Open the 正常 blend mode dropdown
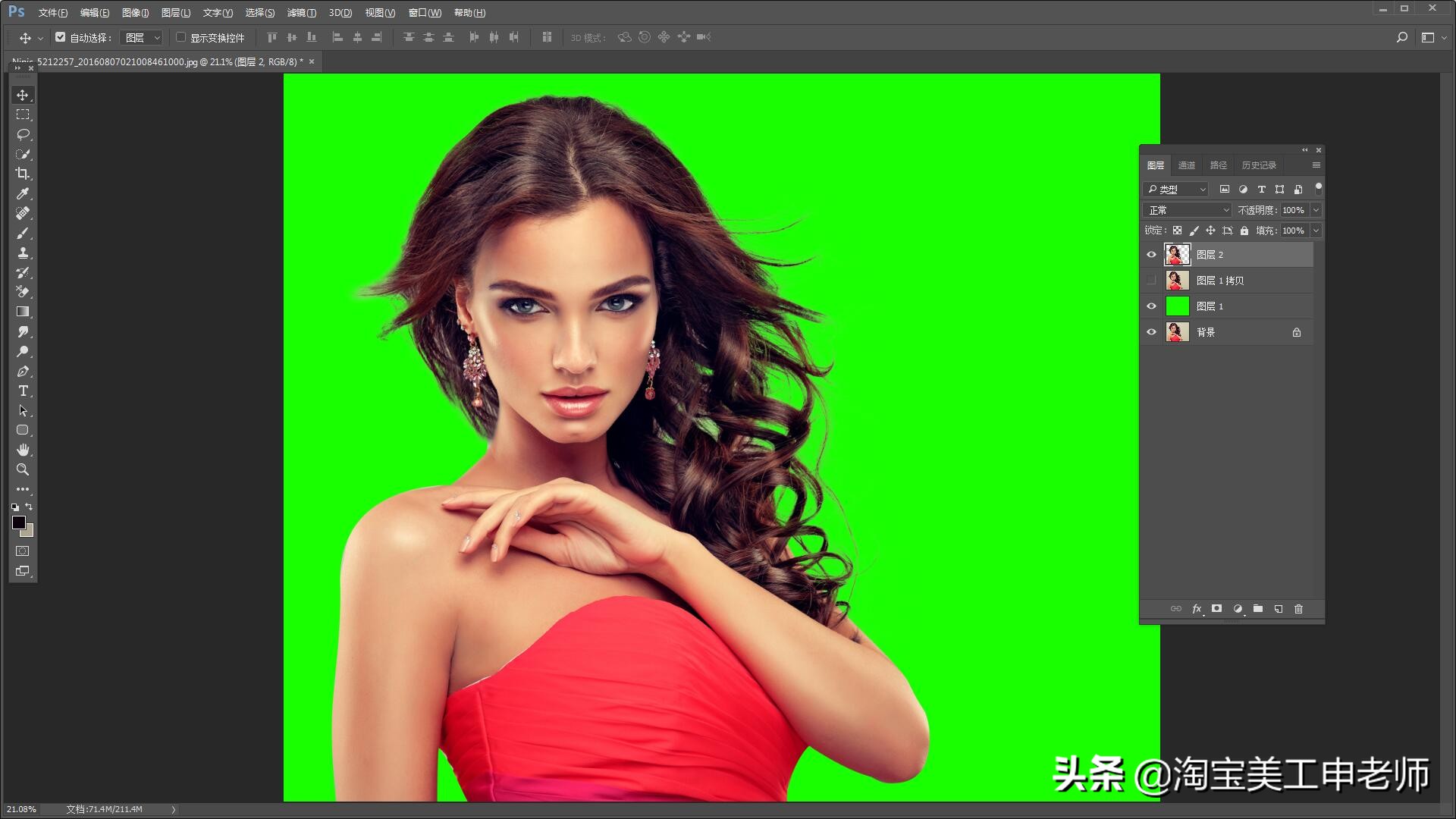 coord(1188,210)
